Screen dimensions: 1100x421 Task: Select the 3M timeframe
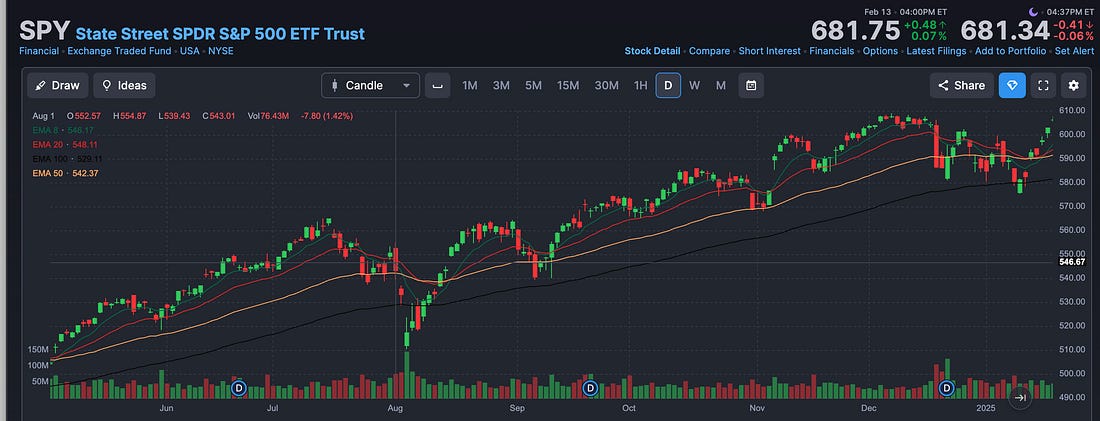pos(501,86)
